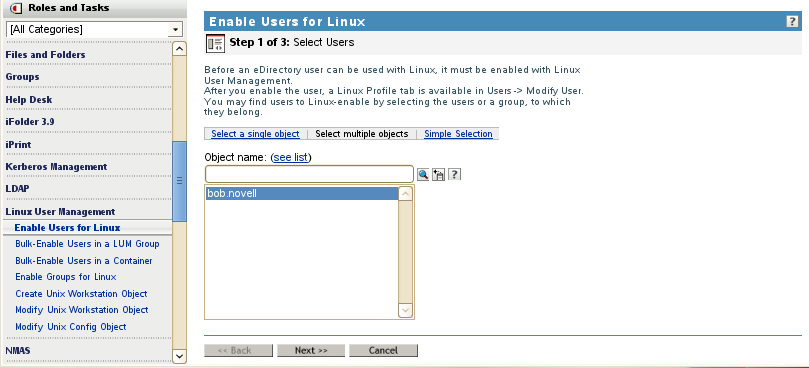Click the Cancel button
Viewport: 809px width, 368px height.
pyautogui.click(x=383, y=350)
